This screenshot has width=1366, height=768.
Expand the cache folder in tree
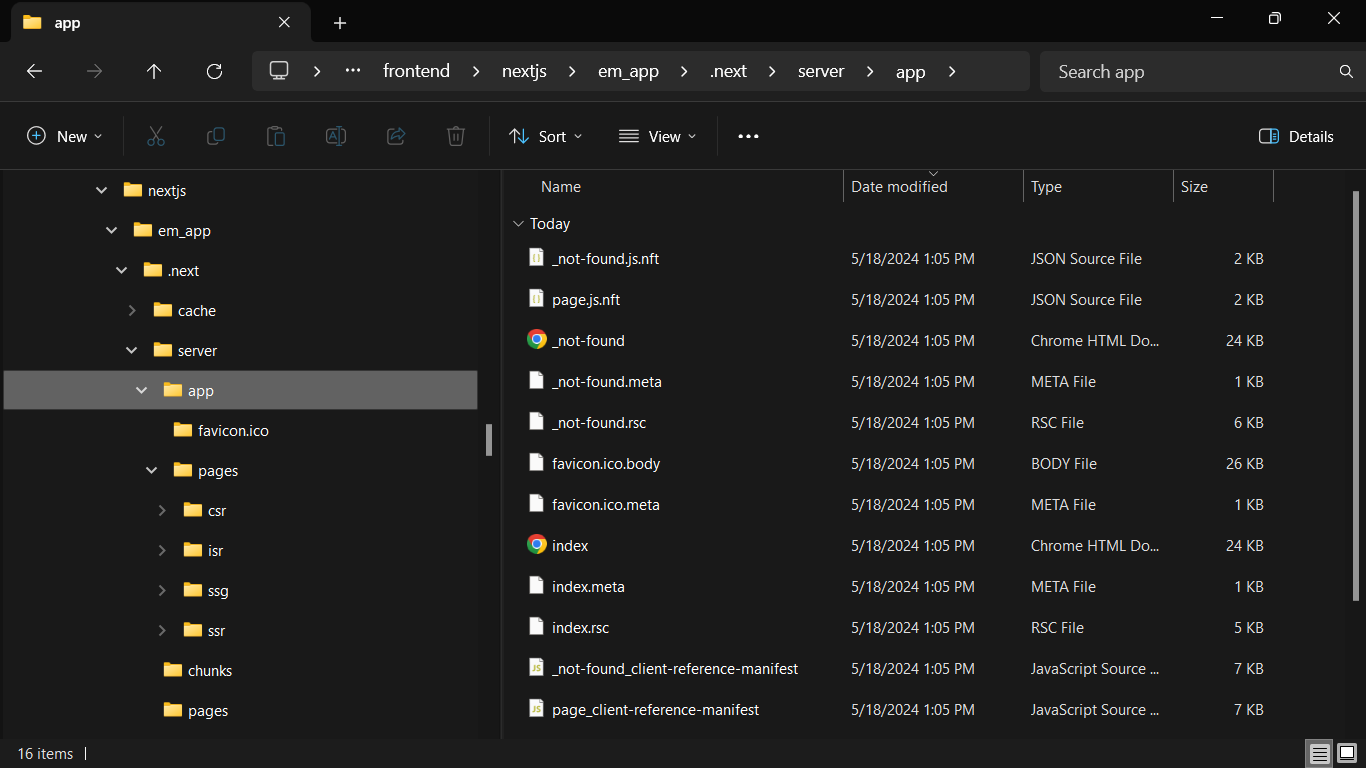132,311
